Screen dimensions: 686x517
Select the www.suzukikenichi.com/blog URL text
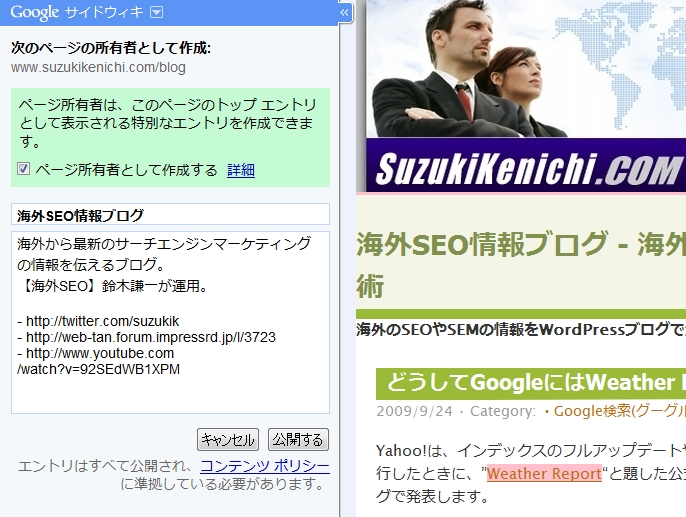(x=98, y=67)
